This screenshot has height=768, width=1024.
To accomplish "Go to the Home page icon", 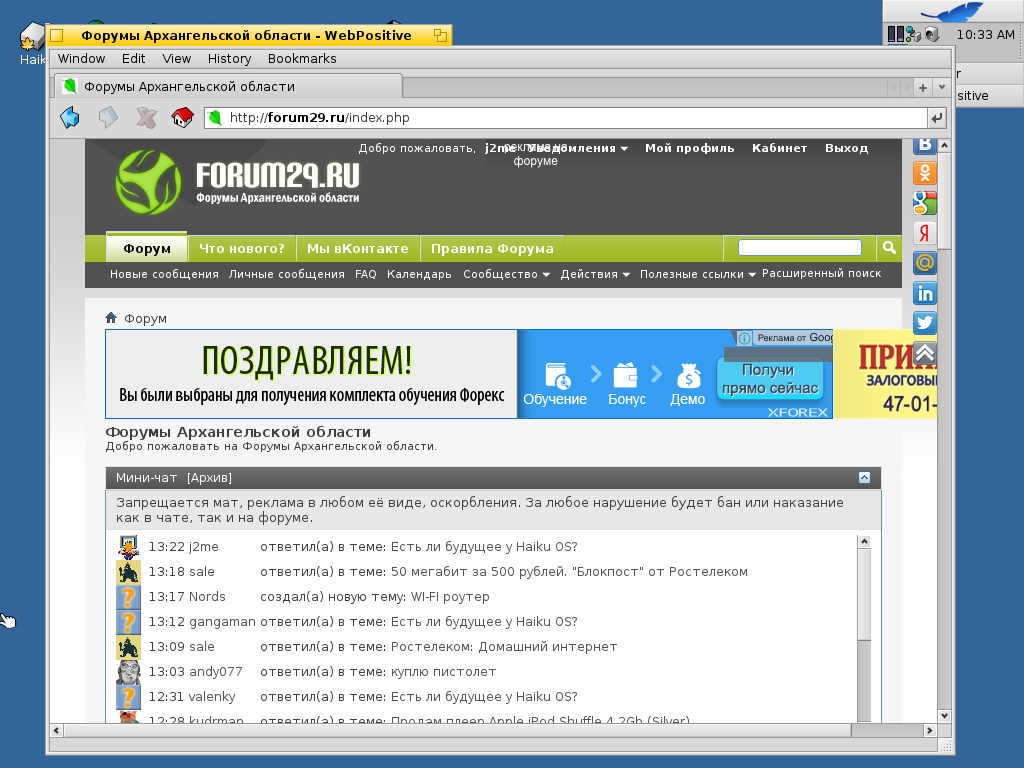I will [183, 118].
